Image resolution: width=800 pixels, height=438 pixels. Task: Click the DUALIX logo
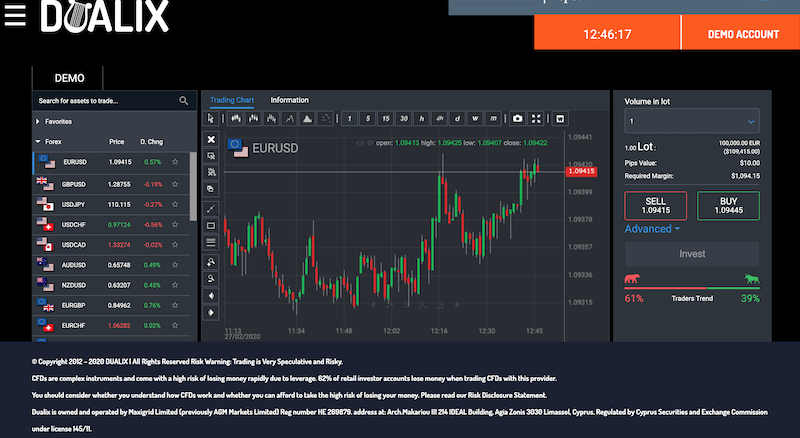[x=104, y=16]
